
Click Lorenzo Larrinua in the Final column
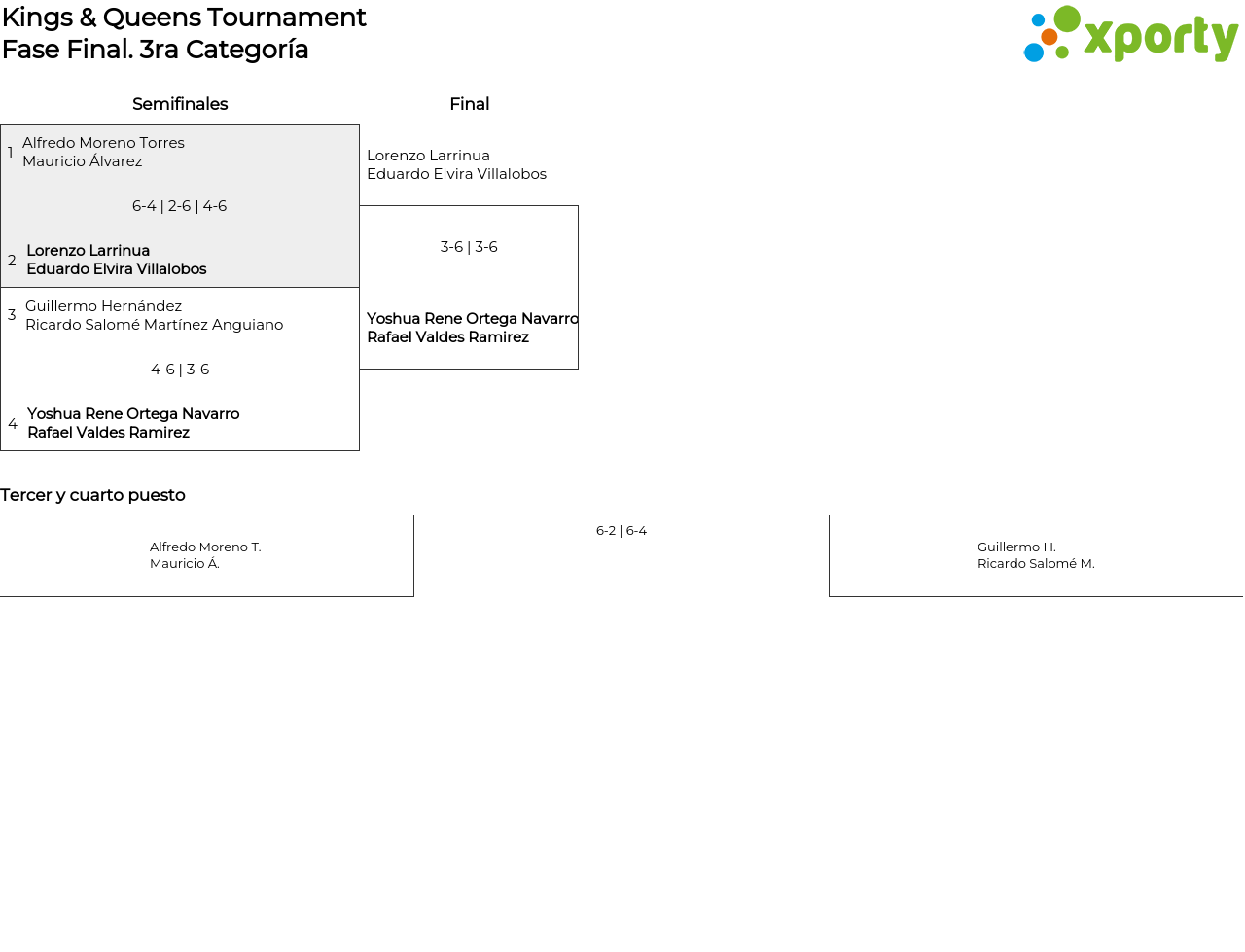(x=428, y=156)
